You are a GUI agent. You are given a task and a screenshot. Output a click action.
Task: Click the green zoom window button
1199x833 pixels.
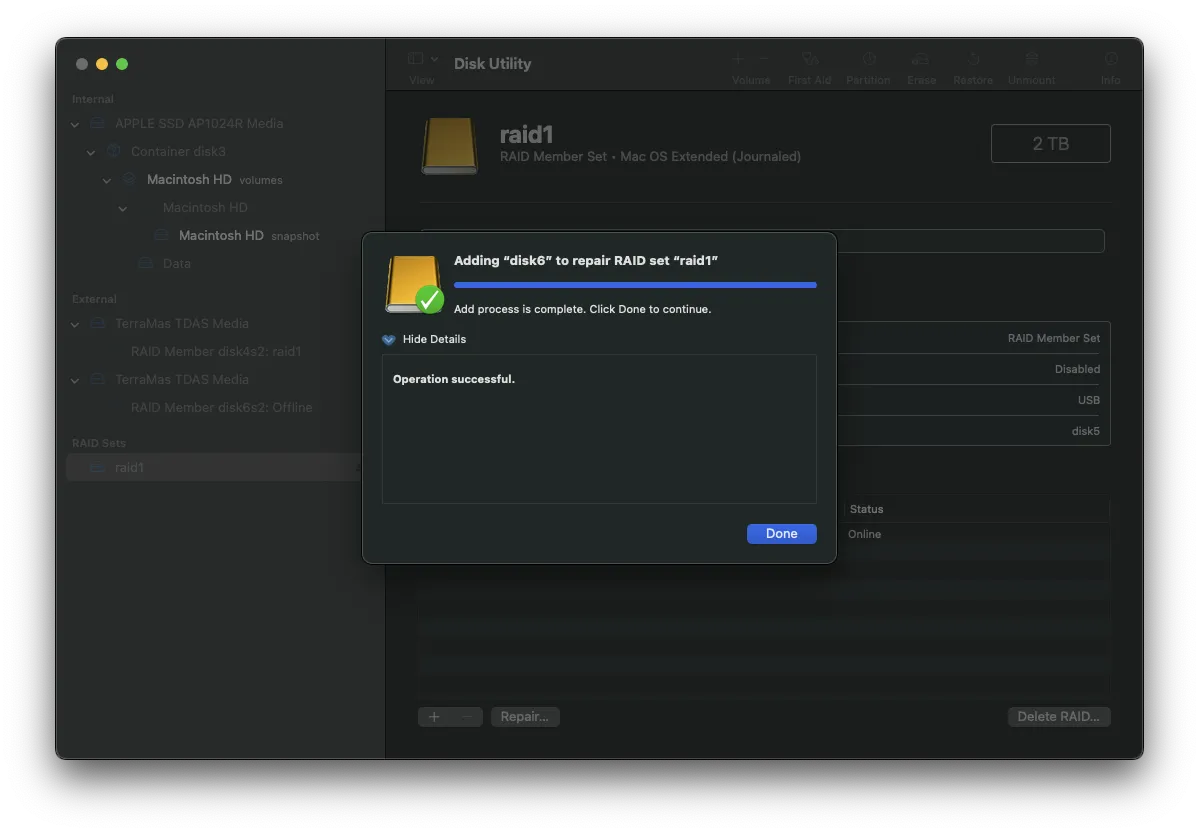pyautogui.click(x=122, y=64)
